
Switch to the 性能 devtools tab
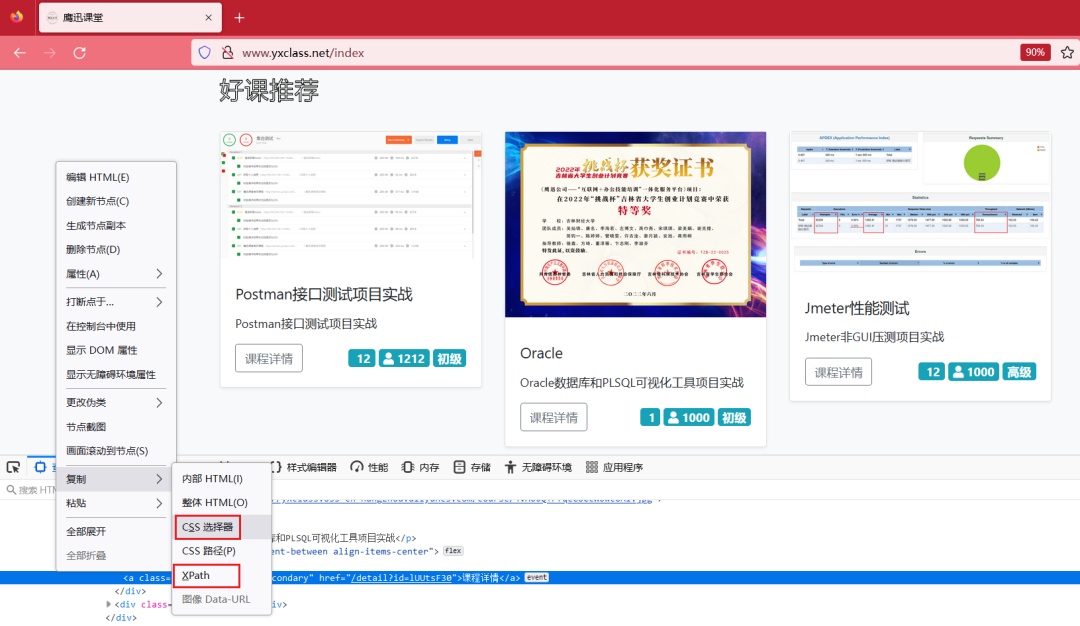click(x=369, y=468)
